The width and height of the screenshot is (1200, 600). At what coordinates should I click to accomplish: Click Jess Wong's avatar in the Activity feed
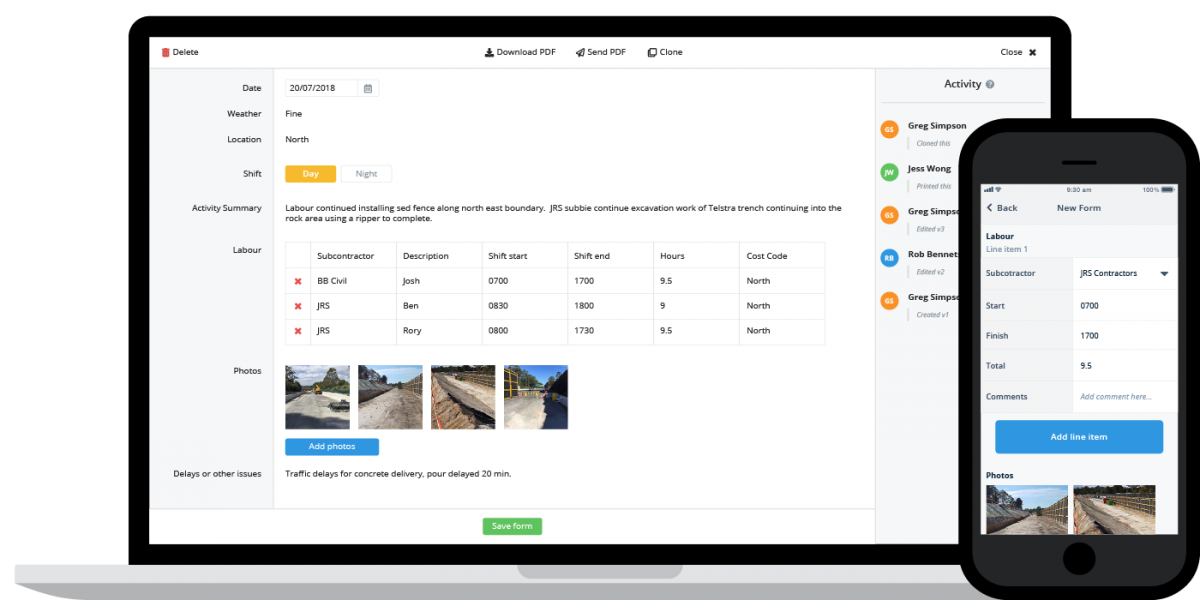[x=889, y=171]
